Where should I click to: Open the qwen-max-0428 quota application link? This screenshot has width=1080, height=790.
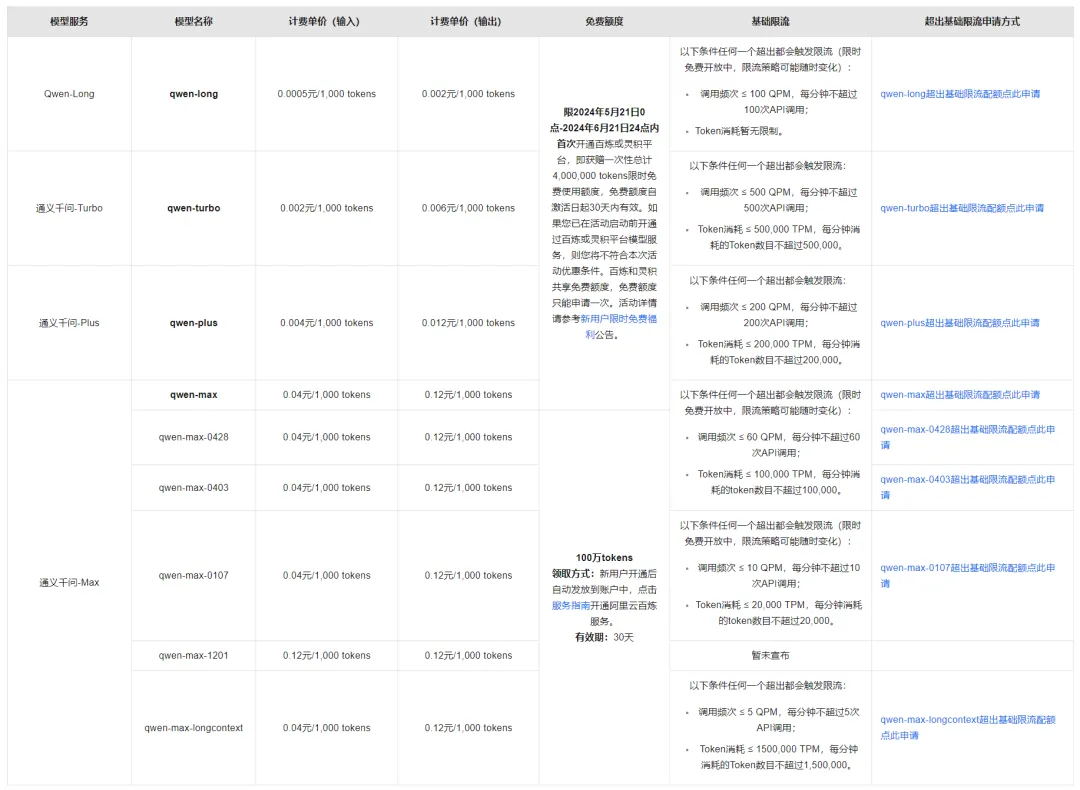966,430
